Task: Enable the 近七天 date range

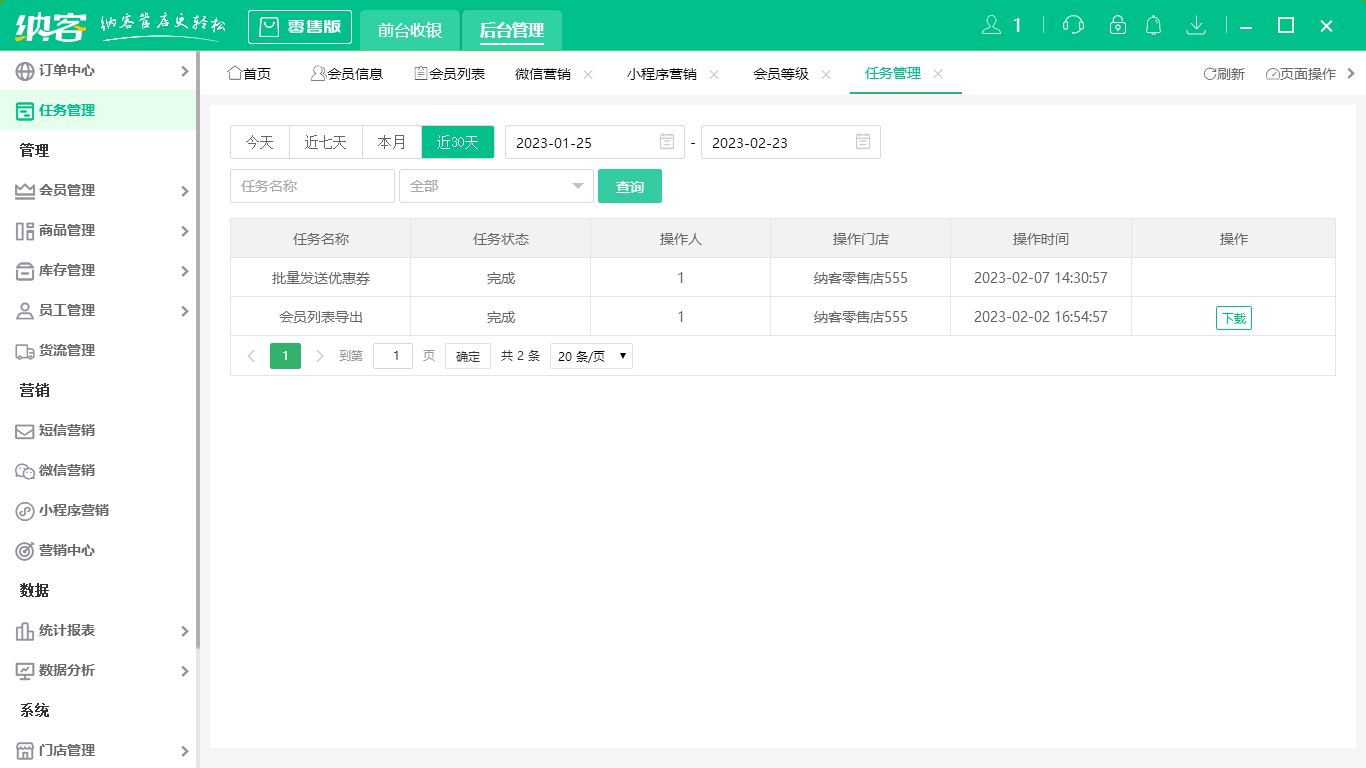Action: coord(325,142)
